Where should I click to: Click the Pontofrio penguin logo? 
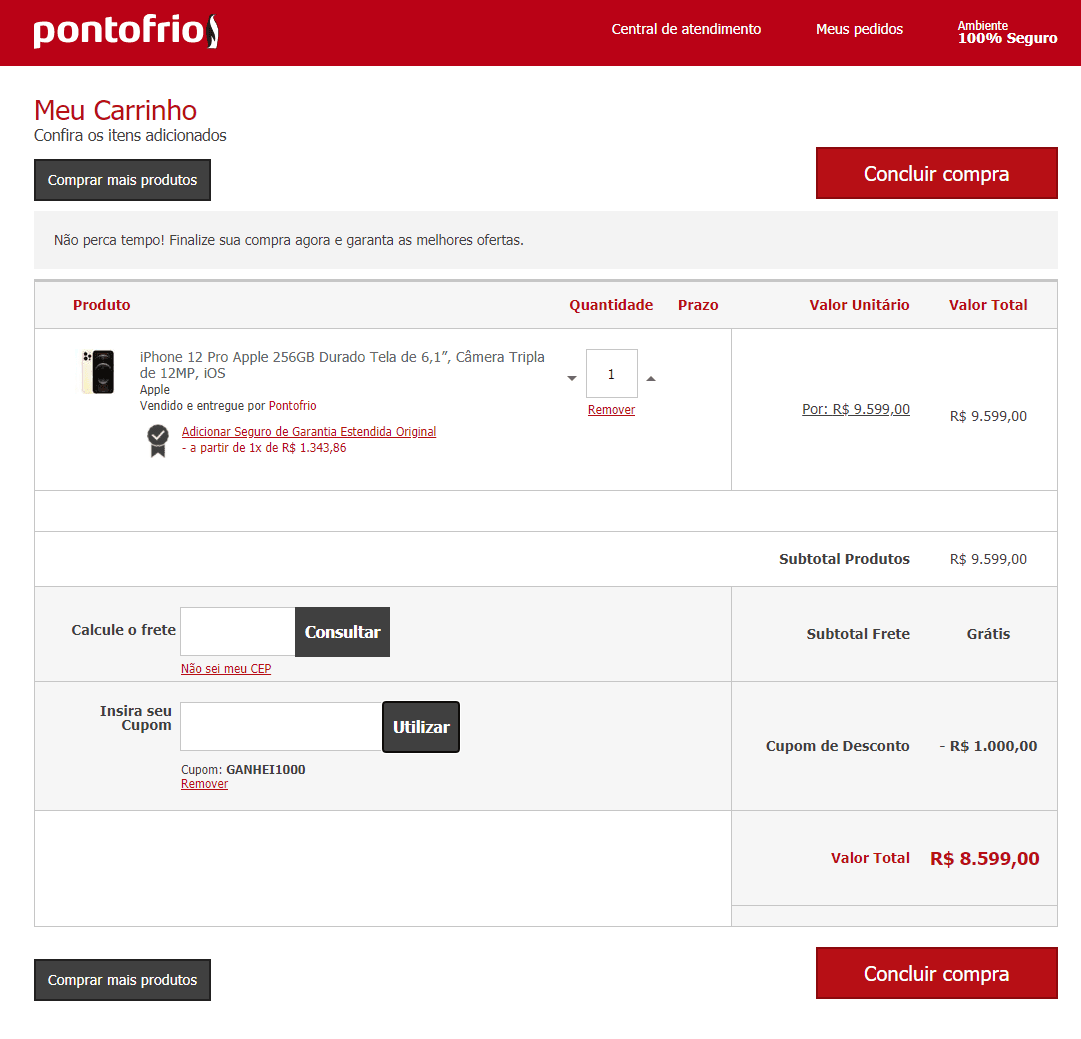pos(126,31)
